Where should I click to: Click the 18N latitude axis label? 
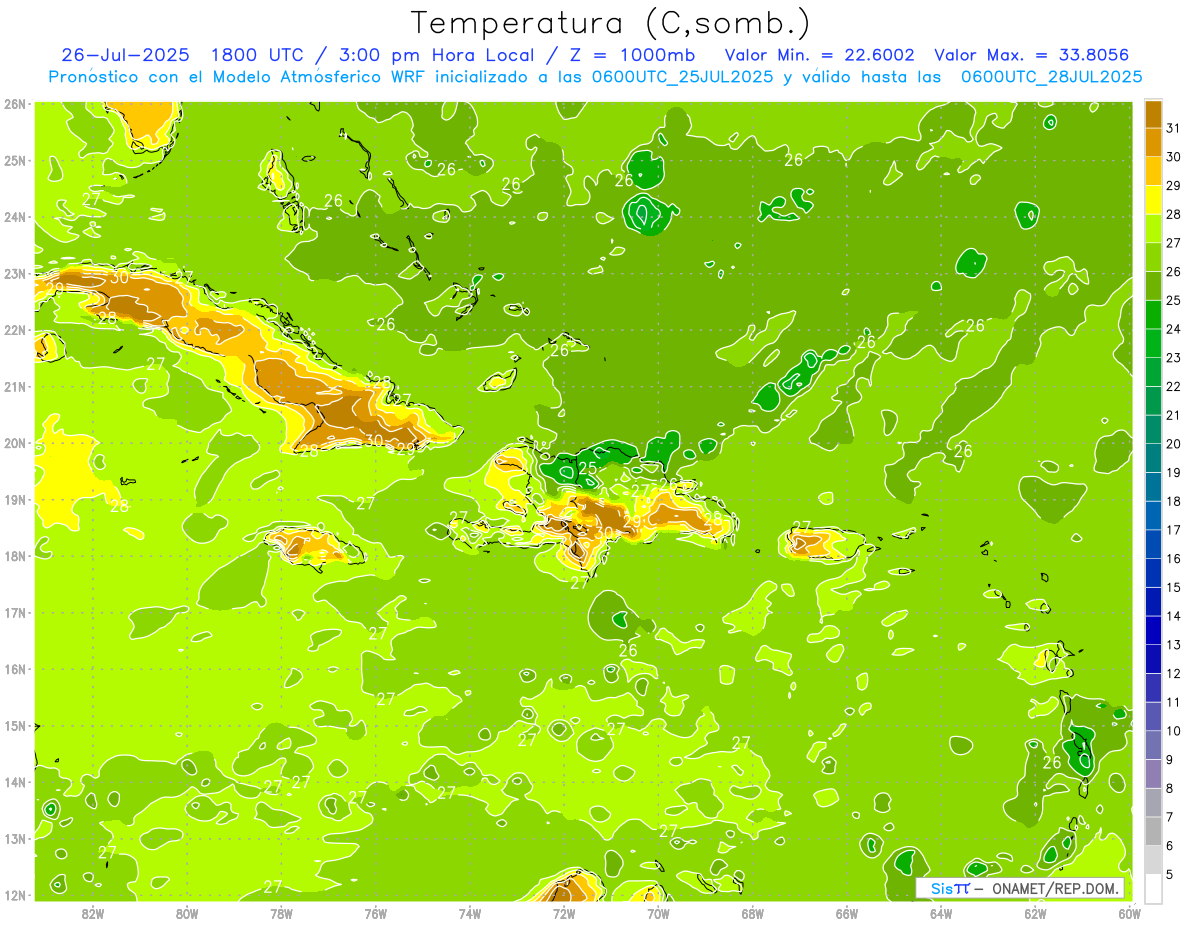tap(15, 556)
